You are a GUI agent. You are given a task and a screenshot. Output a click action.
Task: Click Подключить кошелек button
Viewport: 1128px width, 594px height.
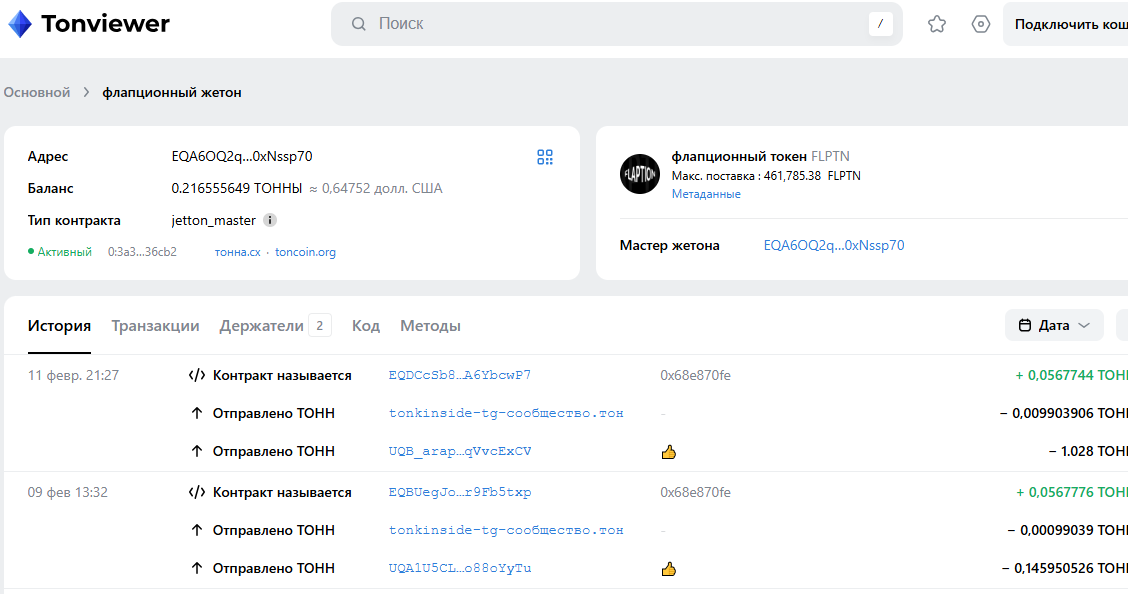point(1065,24)
